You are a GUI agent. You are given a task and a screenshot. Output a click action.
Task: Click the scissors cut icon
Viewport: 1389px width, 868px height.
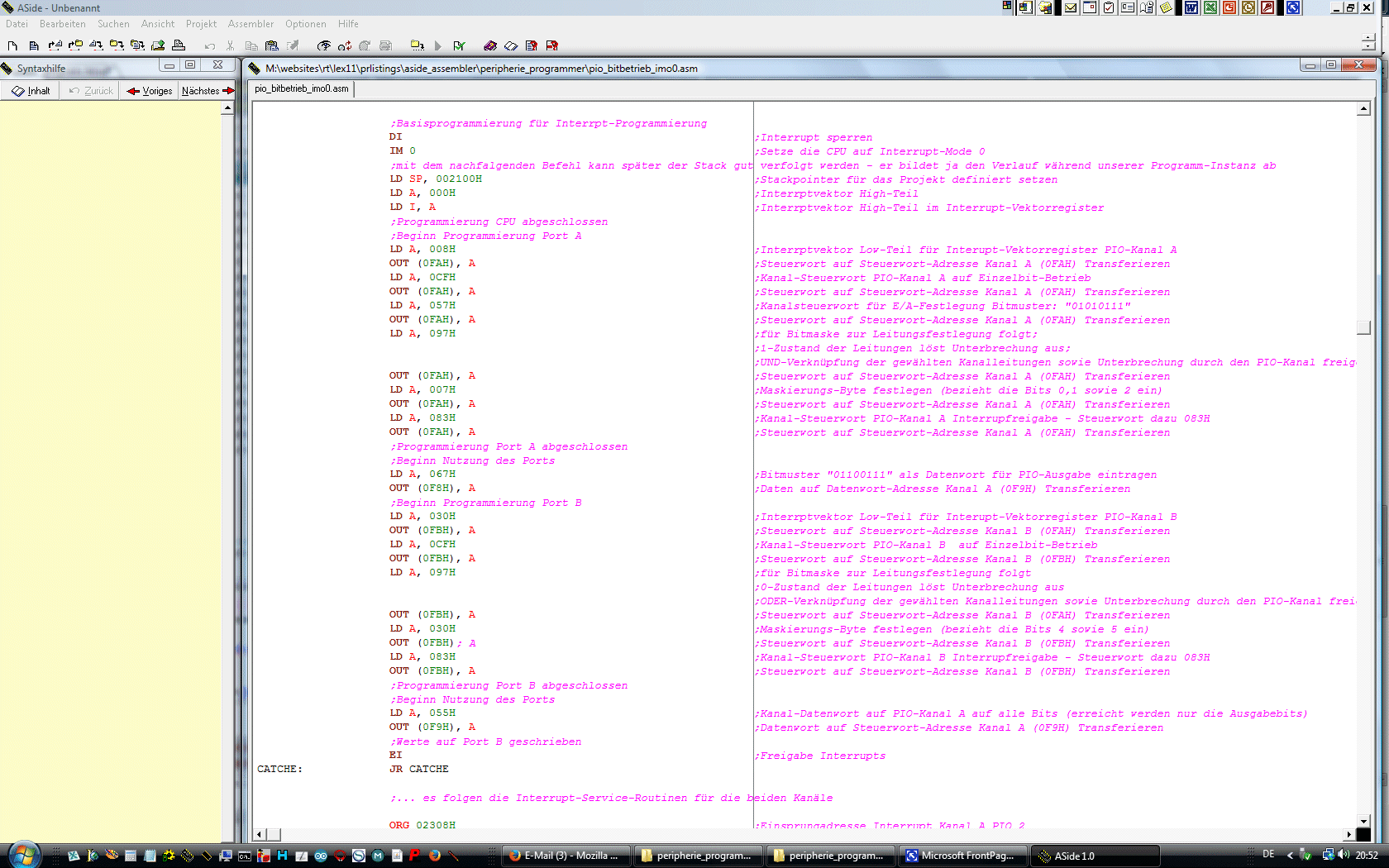point(230,45)
